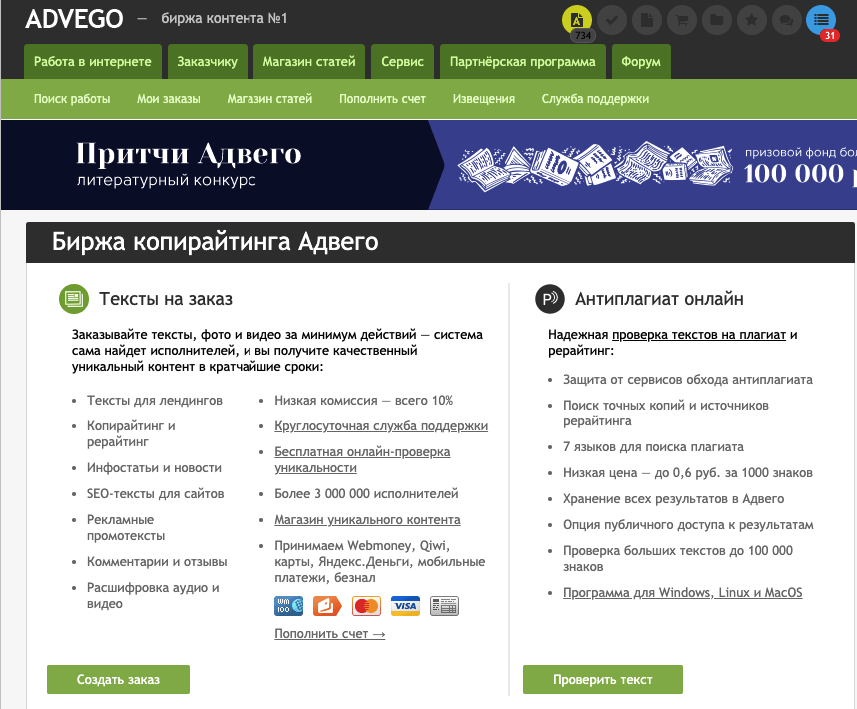
Task: Select 'Пополнить счет' in green submenu
Action: click(x=383, y=99)
